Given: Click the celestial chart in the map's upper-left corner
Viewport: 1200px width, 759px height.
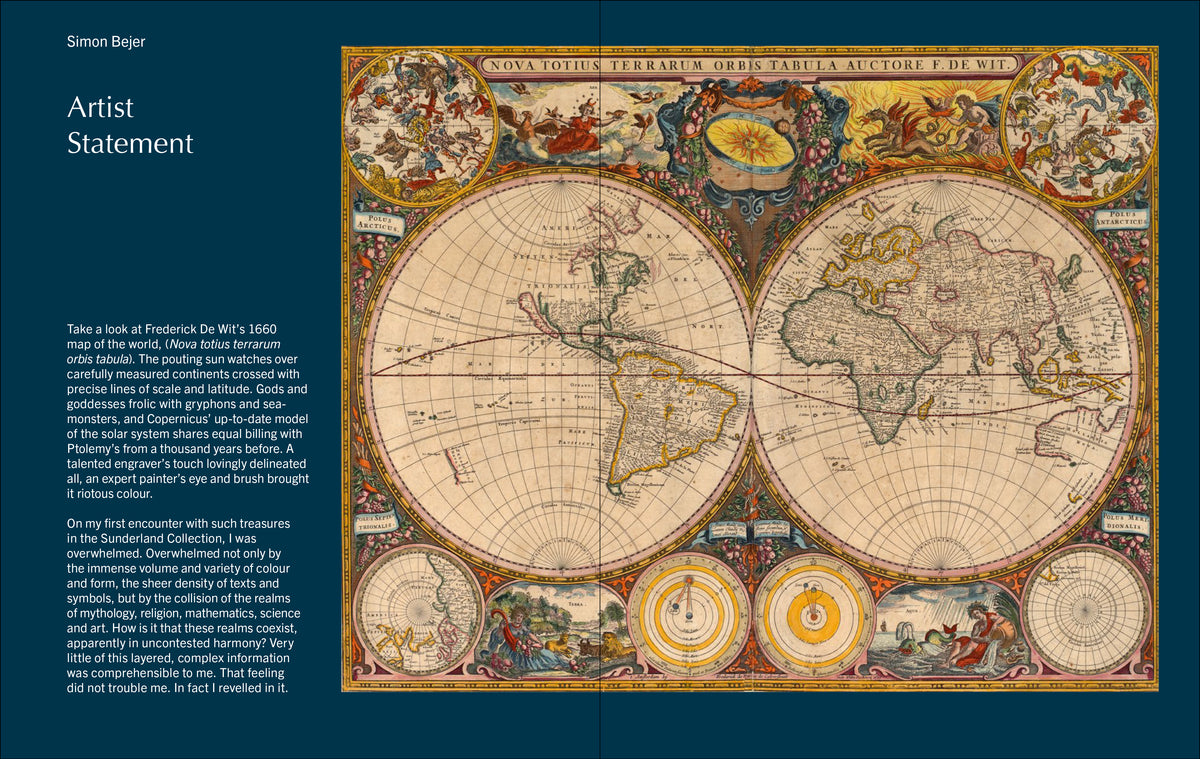Looking at the screenshot, I should tap(420, 126).
